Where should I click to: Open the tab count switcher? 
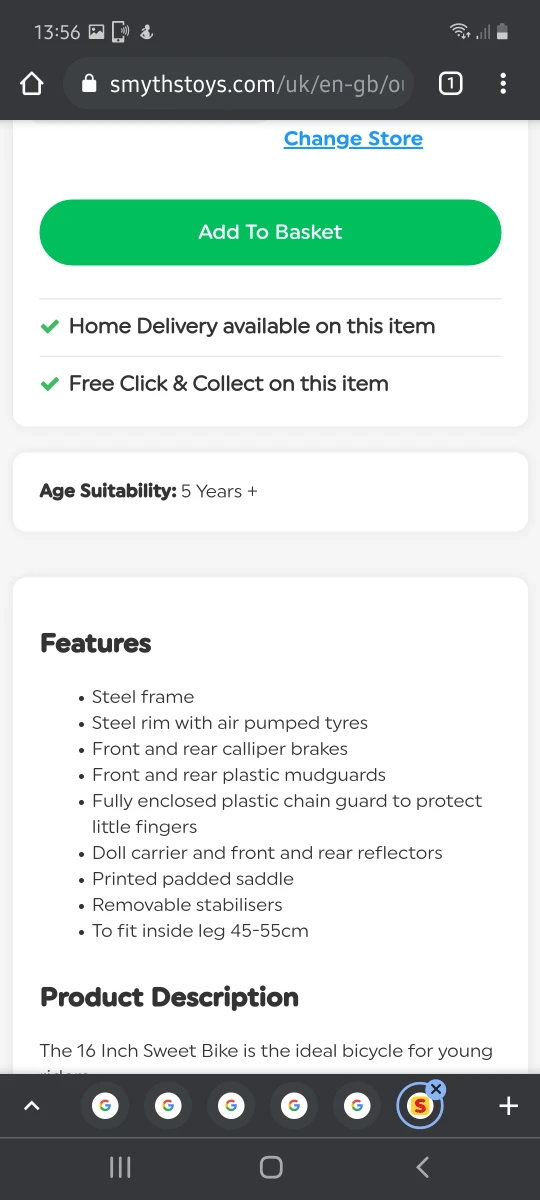pos(450,84)
